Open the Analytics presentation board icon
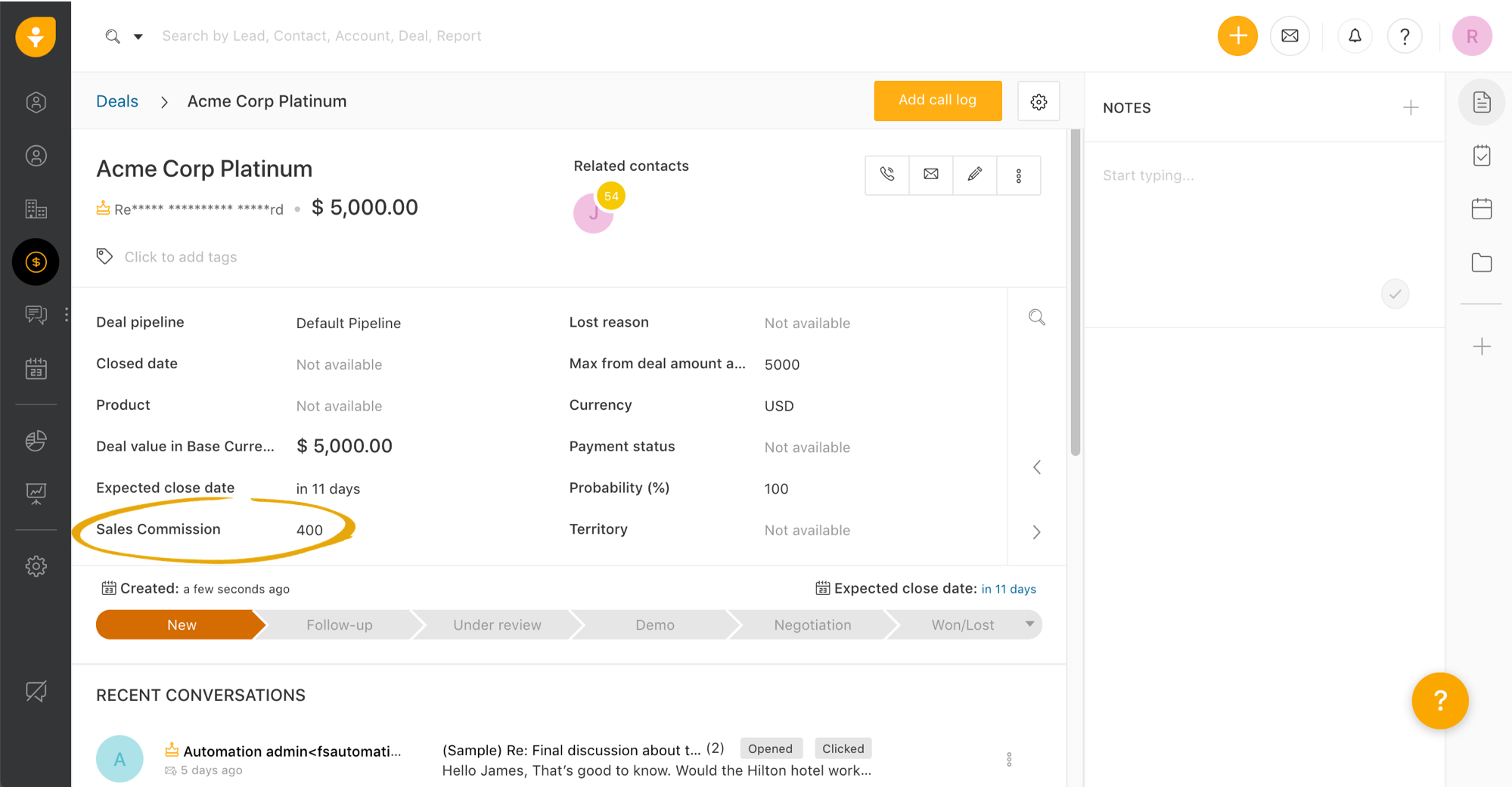 (36, 494)
